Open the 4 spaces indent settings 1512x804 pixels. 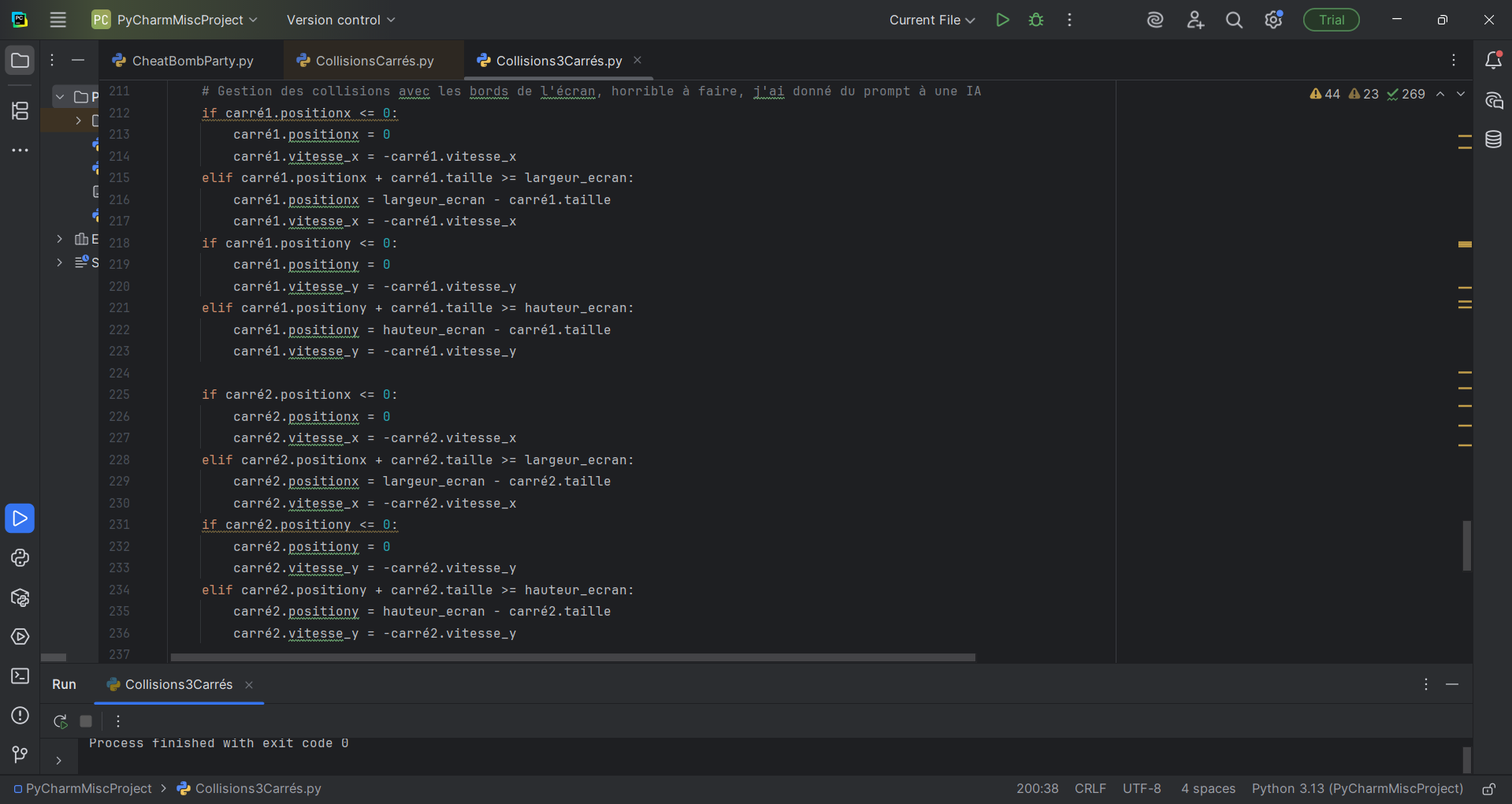1208,788
